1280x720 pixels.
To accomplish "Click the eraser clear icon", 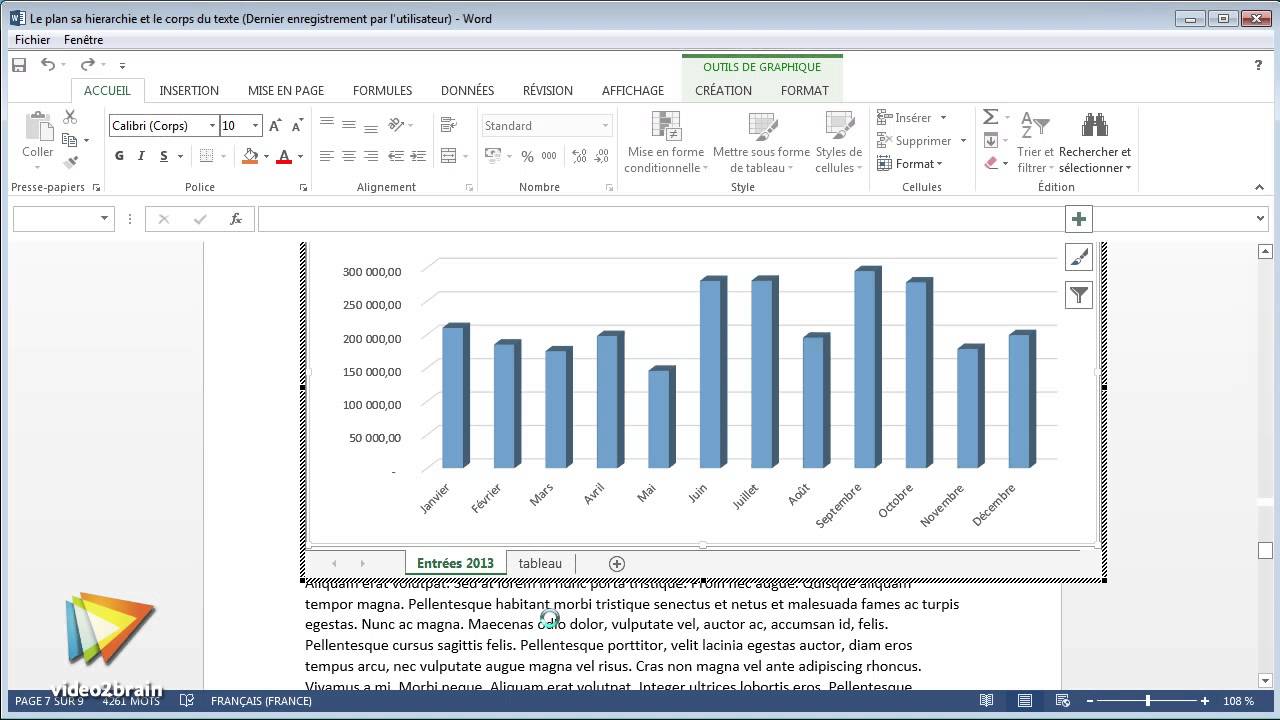I will 990,163.
